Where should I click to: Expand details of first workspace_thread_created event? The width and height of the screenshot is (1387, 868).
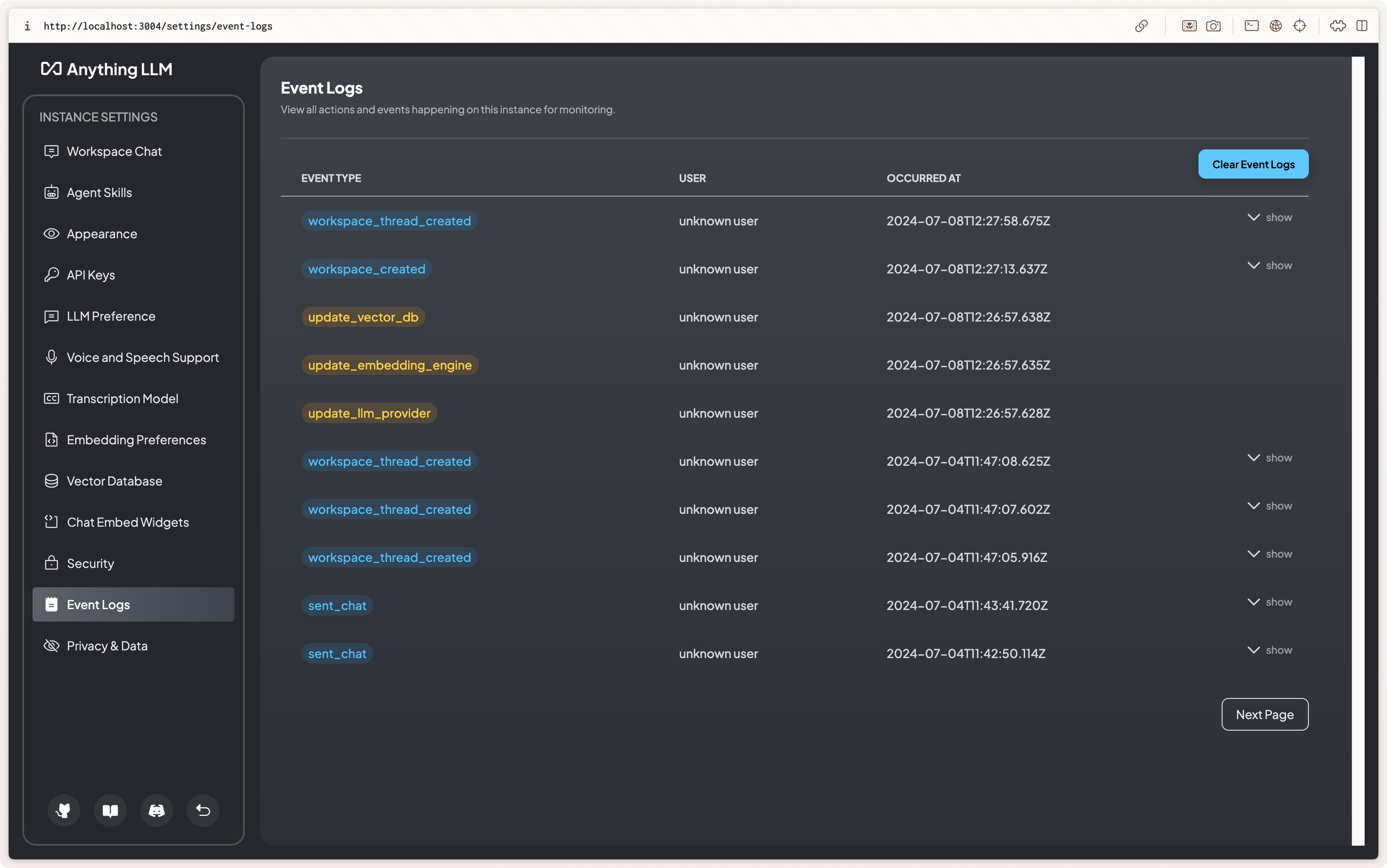point(1270,218)
